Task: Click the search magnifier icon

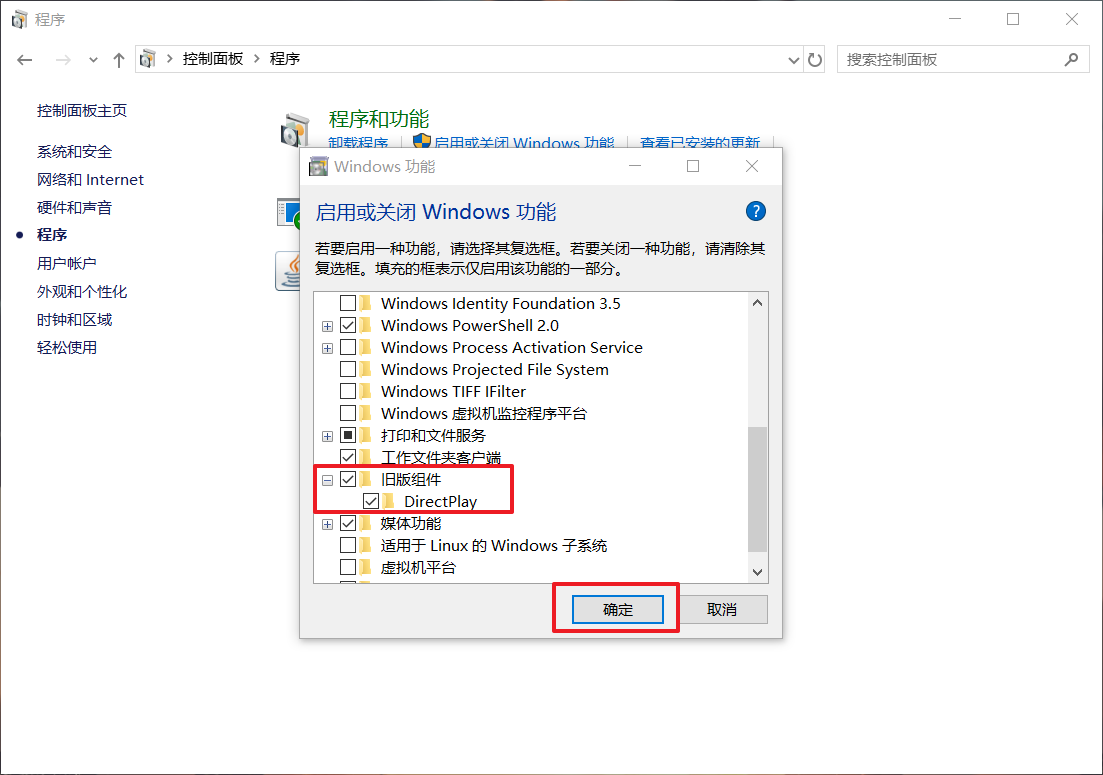Action: click(1071, 60)
